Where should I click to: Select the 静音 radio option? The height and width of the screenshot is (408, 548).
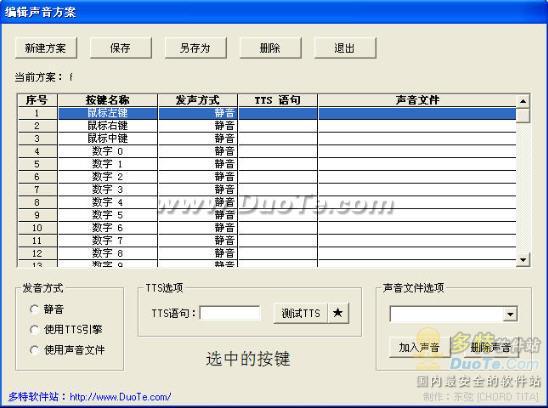click(x=34, y=309)
